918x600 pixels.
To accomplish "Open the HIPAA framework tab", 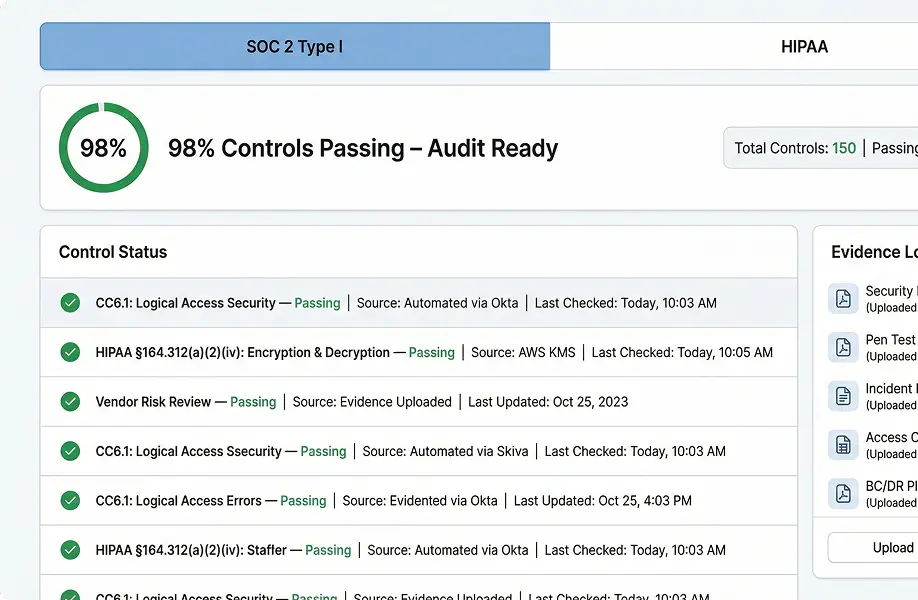I will [803, 47].
